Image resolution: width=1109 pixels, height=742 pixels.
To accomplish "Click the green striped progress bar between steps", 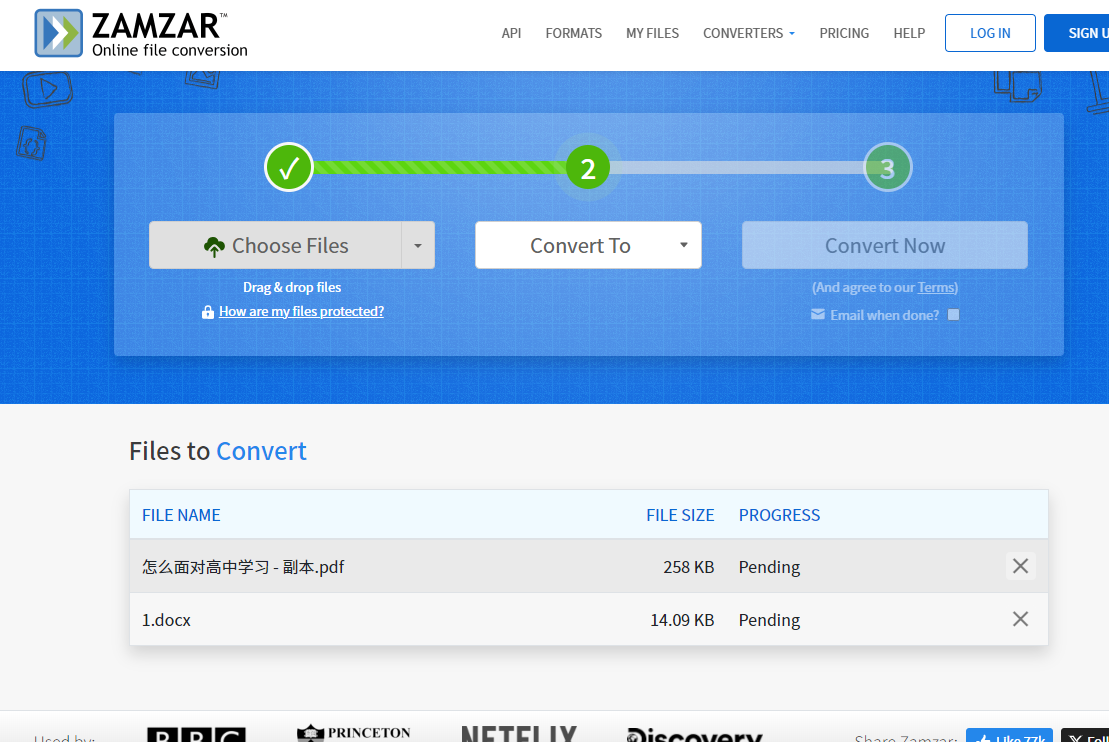I will [x=440, y=168].
